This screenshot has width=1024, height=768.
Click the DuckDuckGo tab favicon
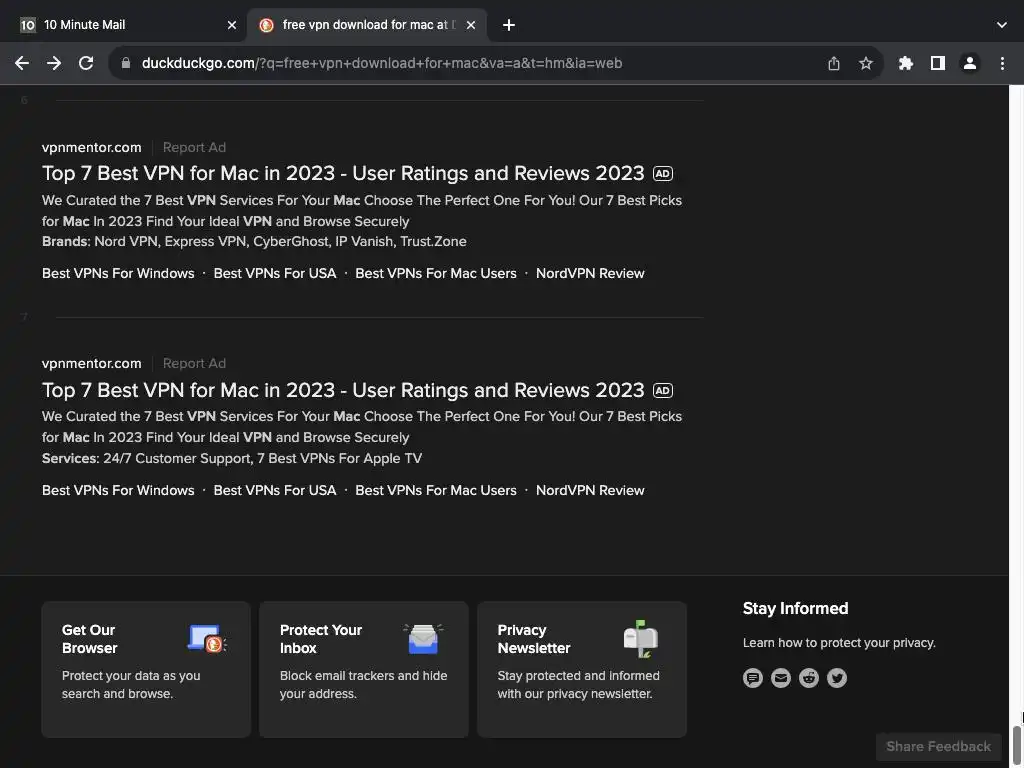266,25
